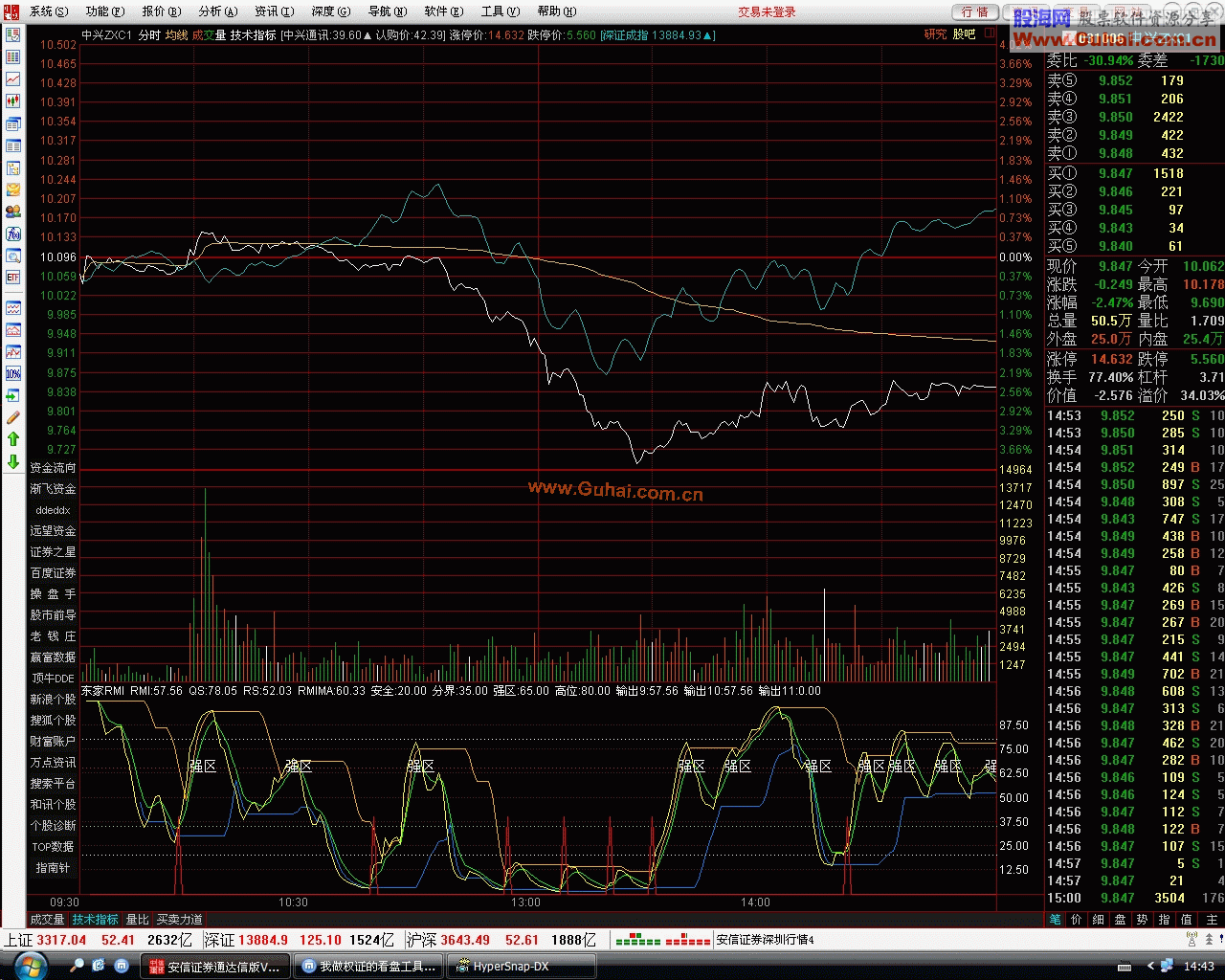Click the red zigzag line chart icon
The height and width of the screenshot is (980, 1225).
pos(13,352)
